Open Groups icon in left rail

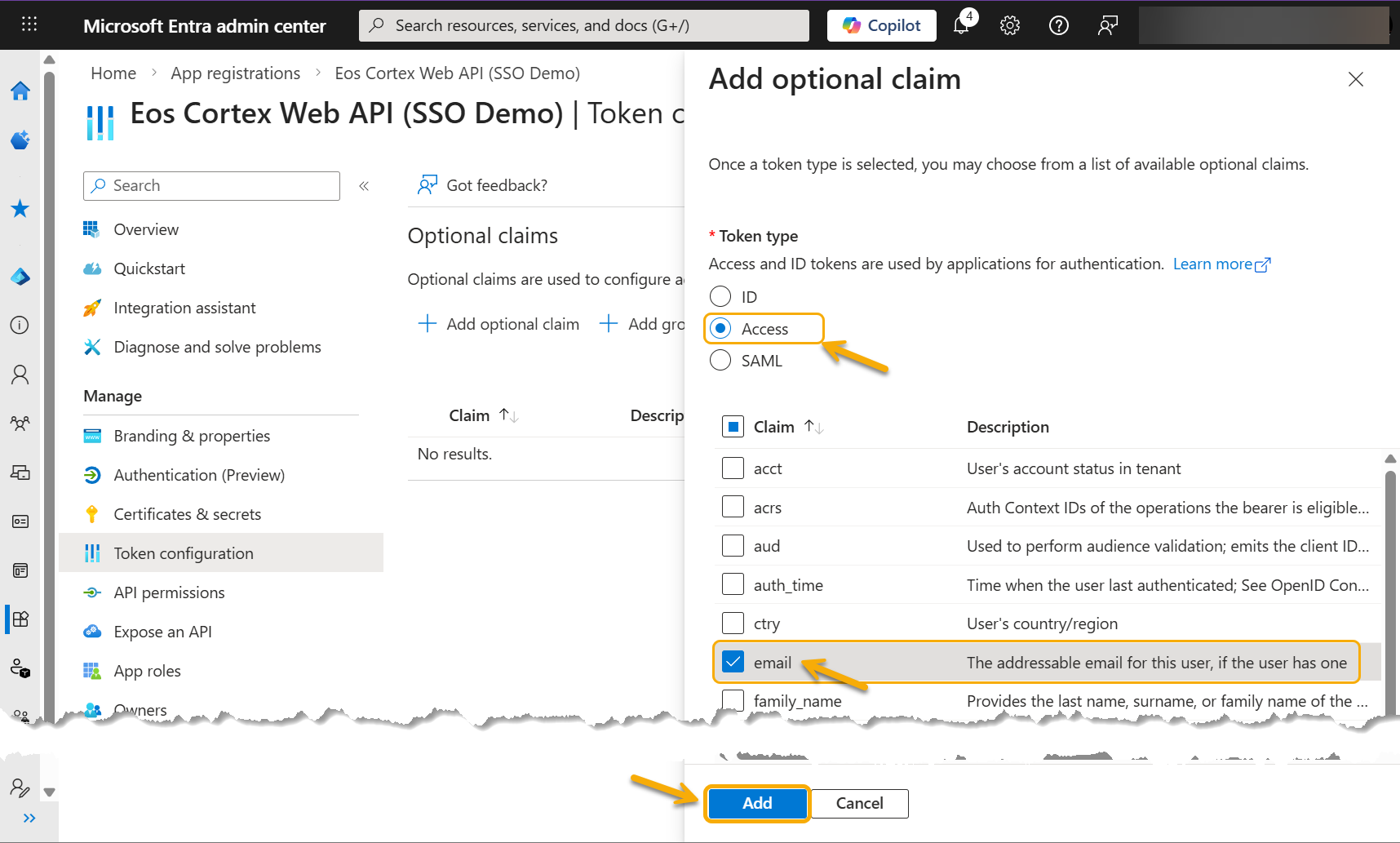(20, 424)
